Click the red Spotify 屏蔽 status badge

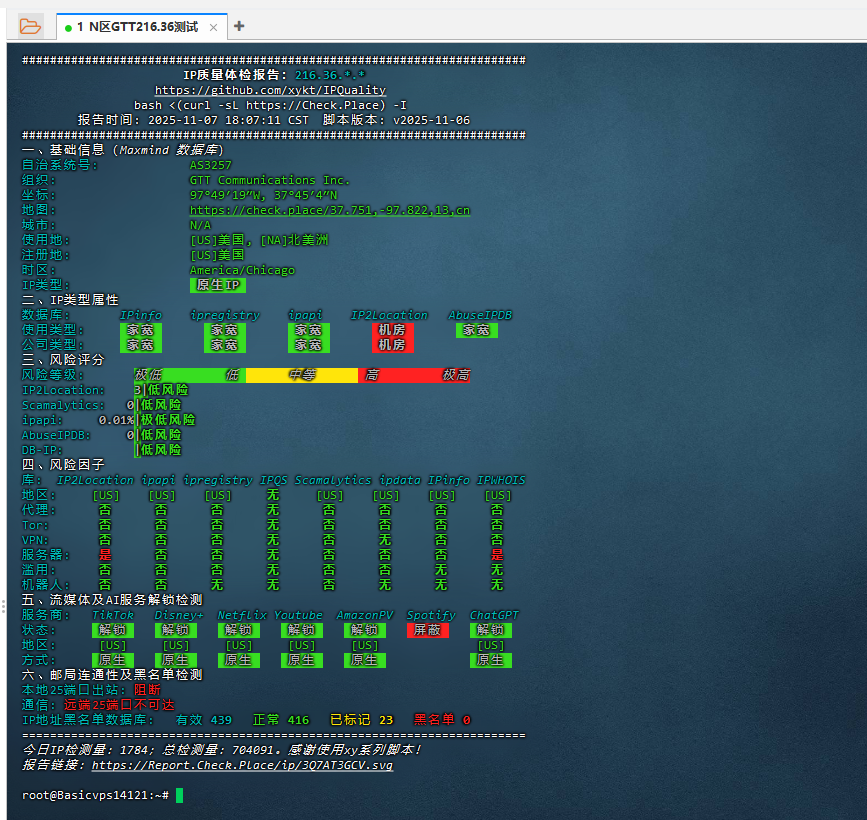point(428,630)
